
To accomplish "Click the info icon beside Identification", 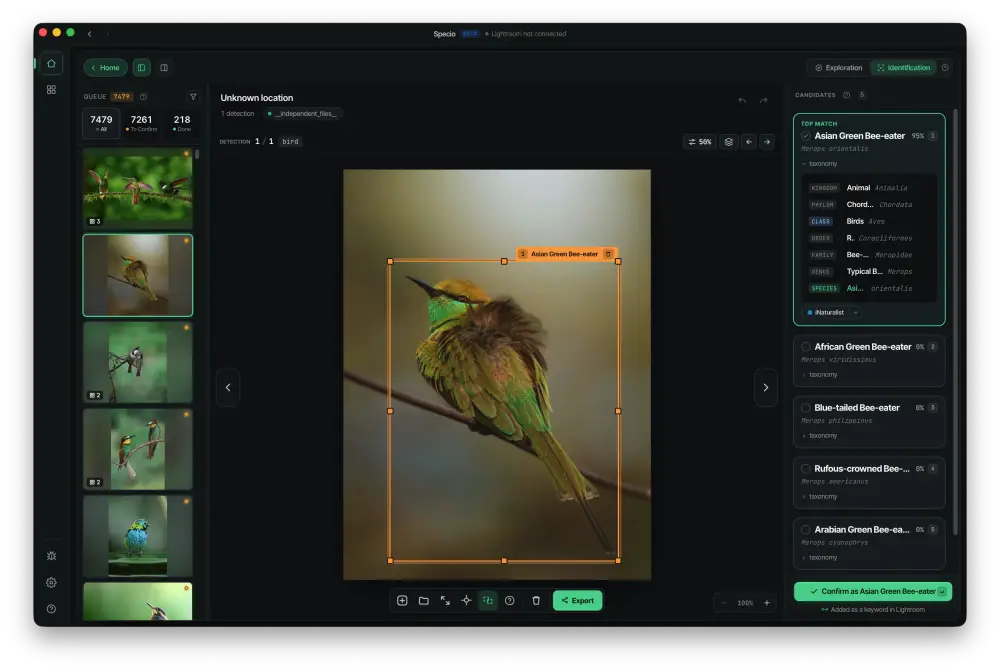I will (x=945, y=68).
